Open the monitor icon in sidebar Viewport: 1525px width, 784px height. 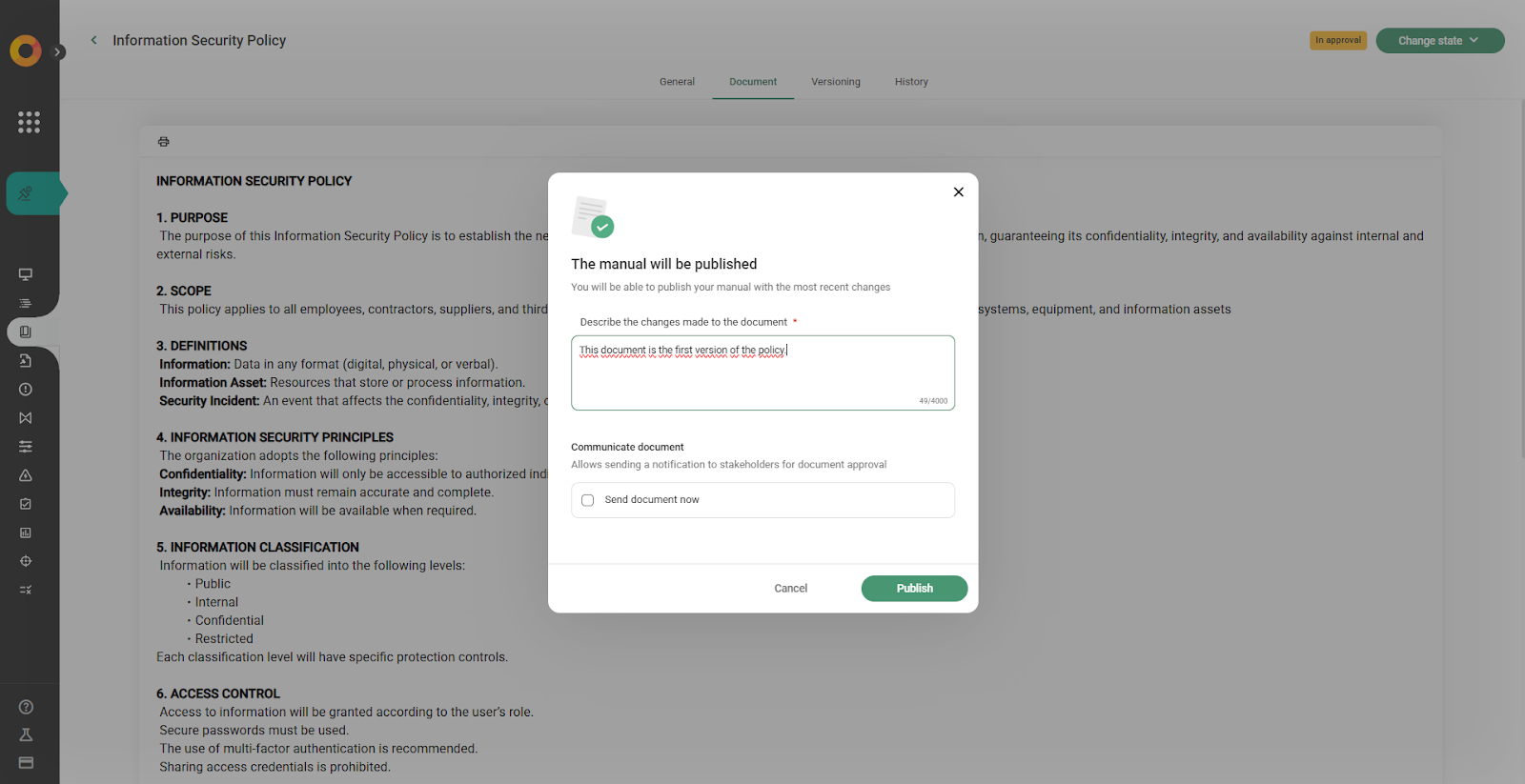tap(26, 274)
